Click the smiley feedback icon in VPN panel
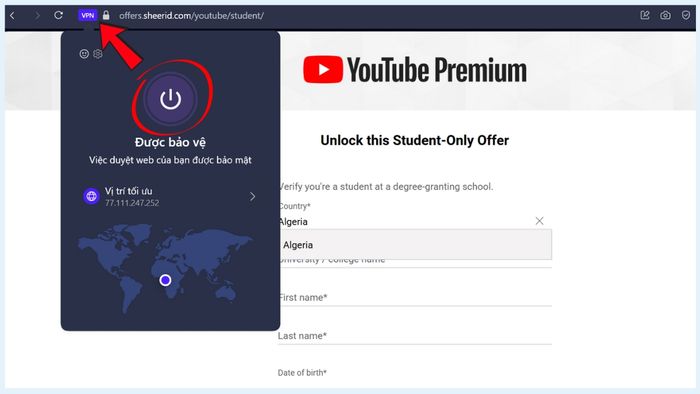Screen dimensions: 700x394 pyautogui.click(x=84, y=54)
